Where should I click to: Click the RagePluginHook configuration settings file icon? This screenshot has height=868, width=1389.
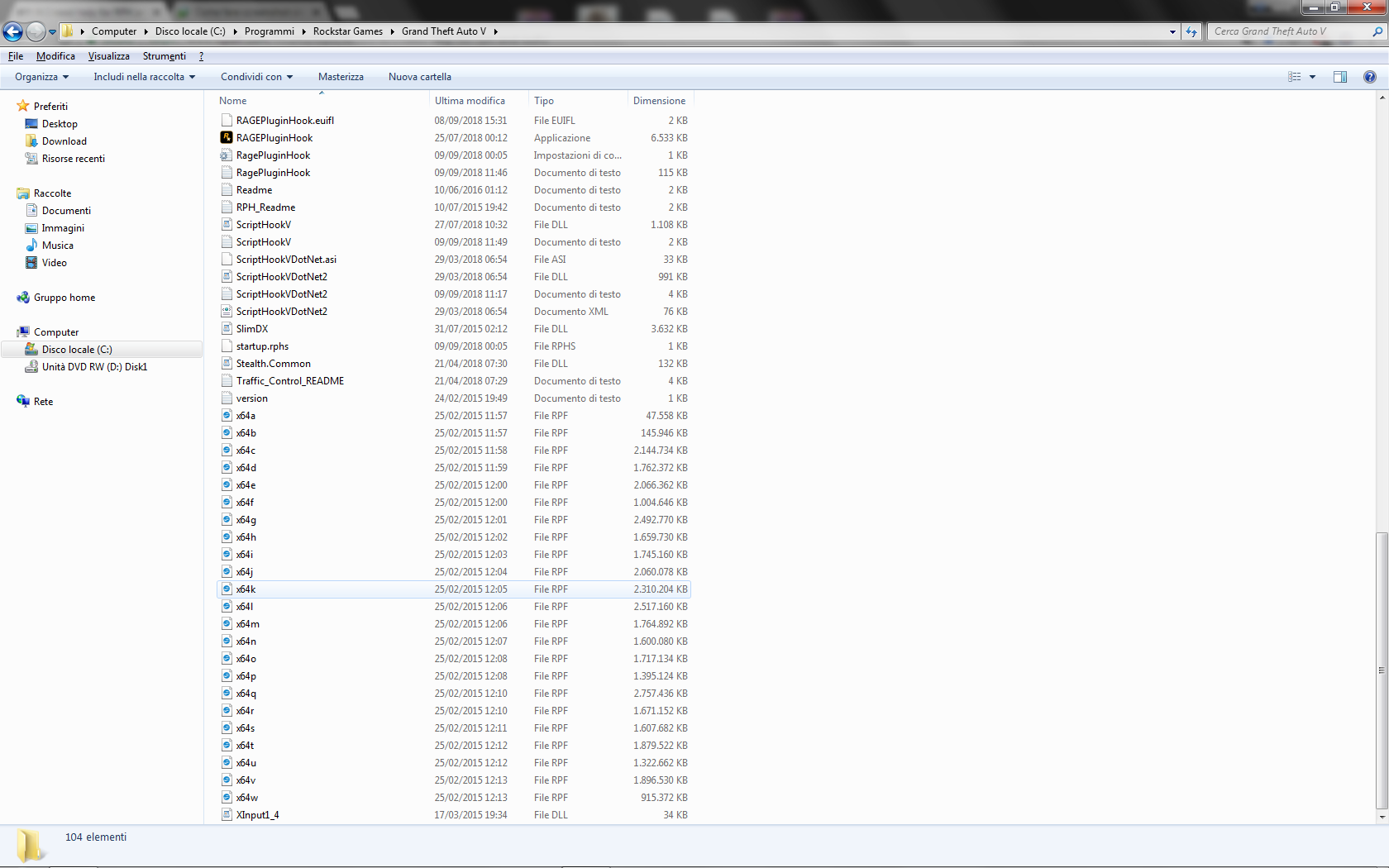tap(227, 155)
